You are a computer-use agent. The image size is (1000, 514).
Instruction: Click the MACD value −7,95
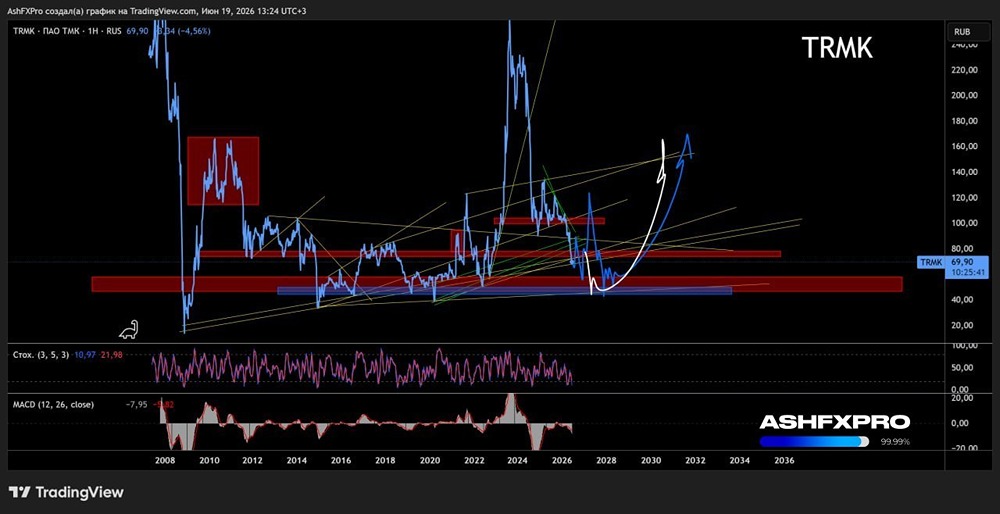click(136, 404)
